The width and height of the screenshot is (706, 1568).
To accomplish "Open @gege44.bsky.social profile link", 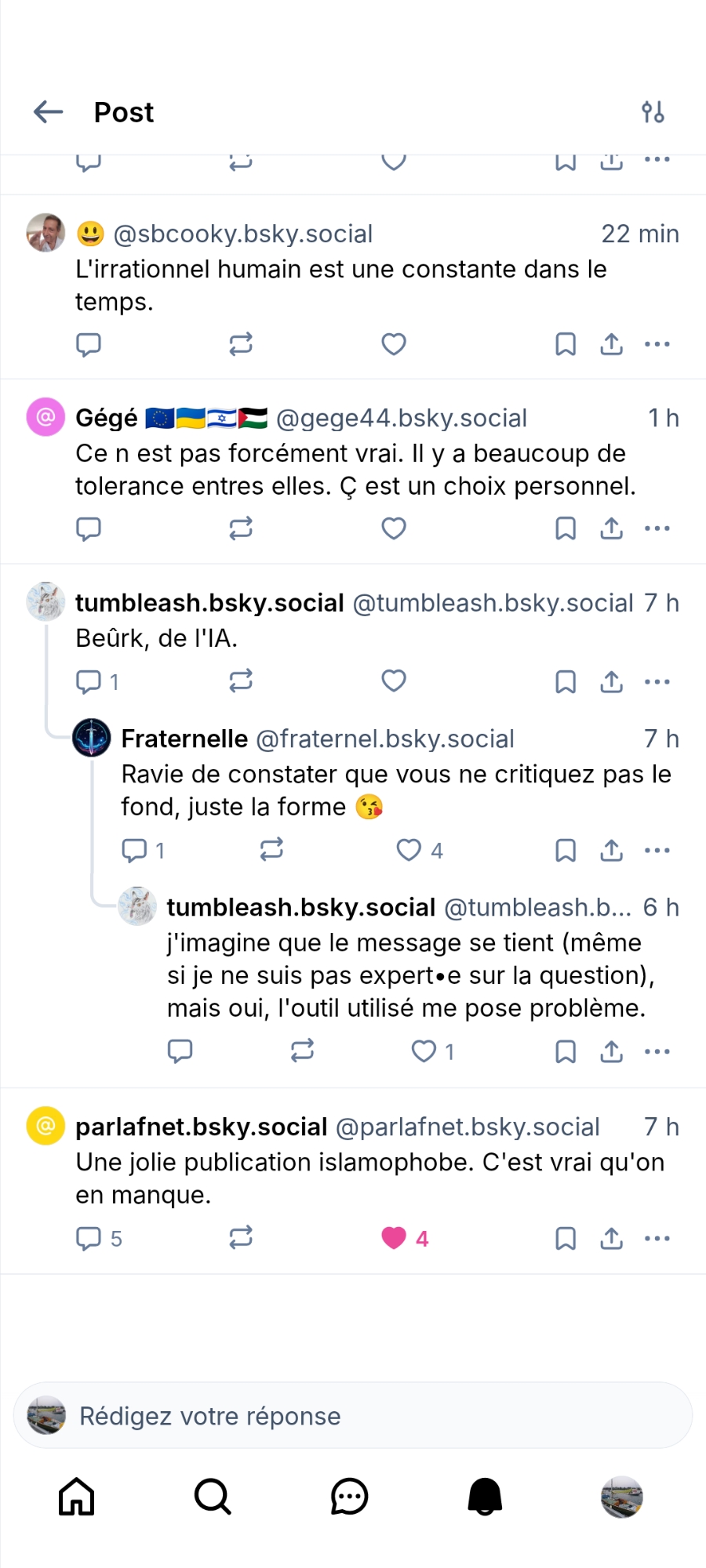I will coord(402,419).
